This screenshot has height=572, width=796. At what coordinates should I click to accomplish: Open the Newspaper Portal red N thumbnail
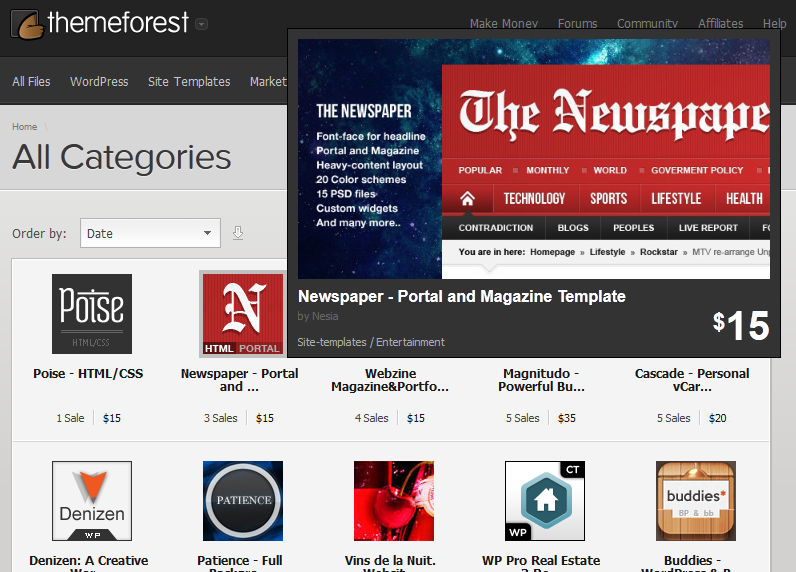(x=243, y=314)
